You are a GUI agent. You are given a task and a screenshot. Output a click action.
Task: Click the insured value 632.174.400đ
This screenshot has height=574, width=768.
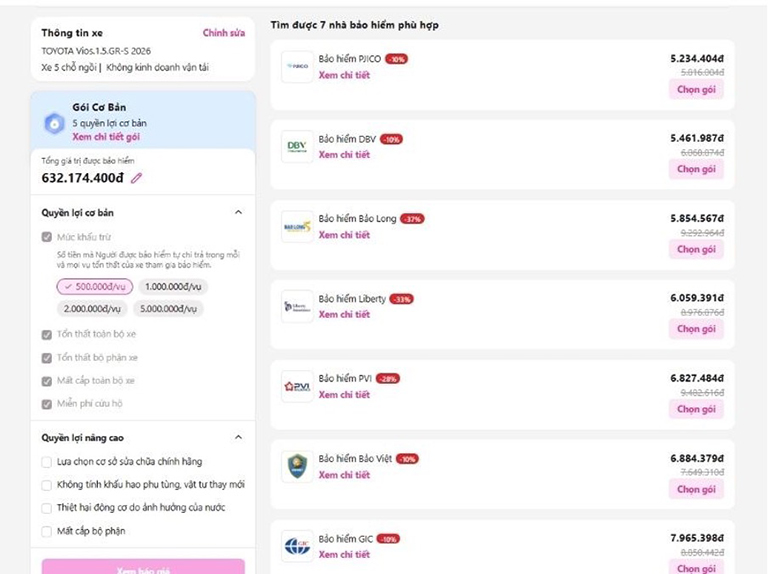[x=82, y=178]
